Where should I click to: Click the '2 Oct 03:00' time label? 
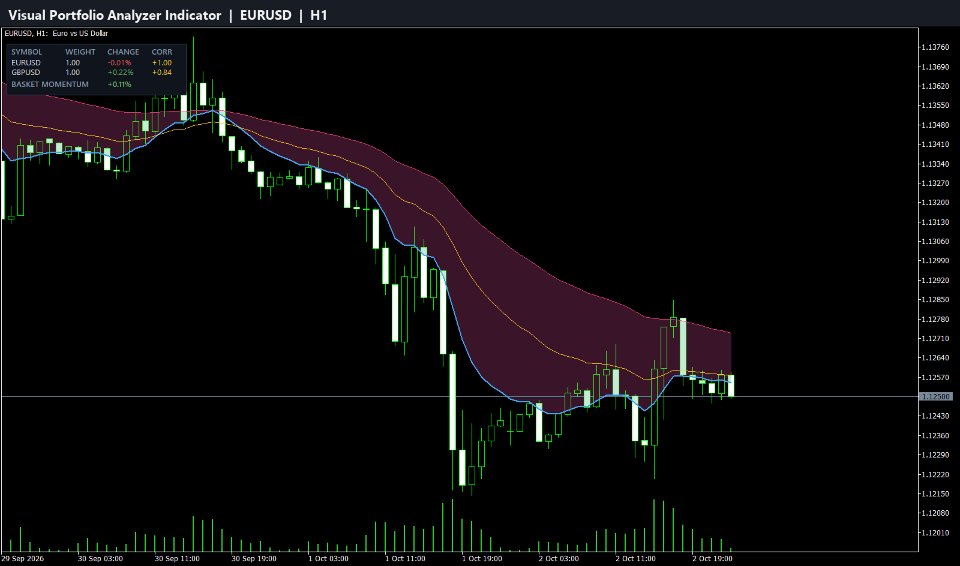click(559, 559)
